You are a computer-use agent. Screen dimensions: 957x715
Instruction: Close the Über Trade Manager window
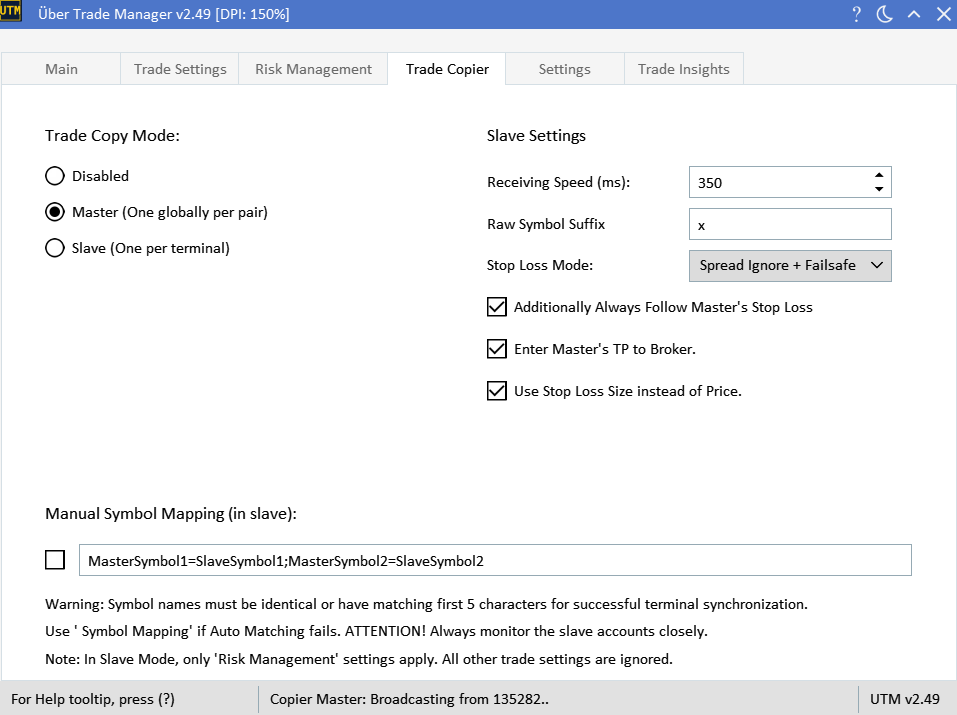[x=944, y=14]
